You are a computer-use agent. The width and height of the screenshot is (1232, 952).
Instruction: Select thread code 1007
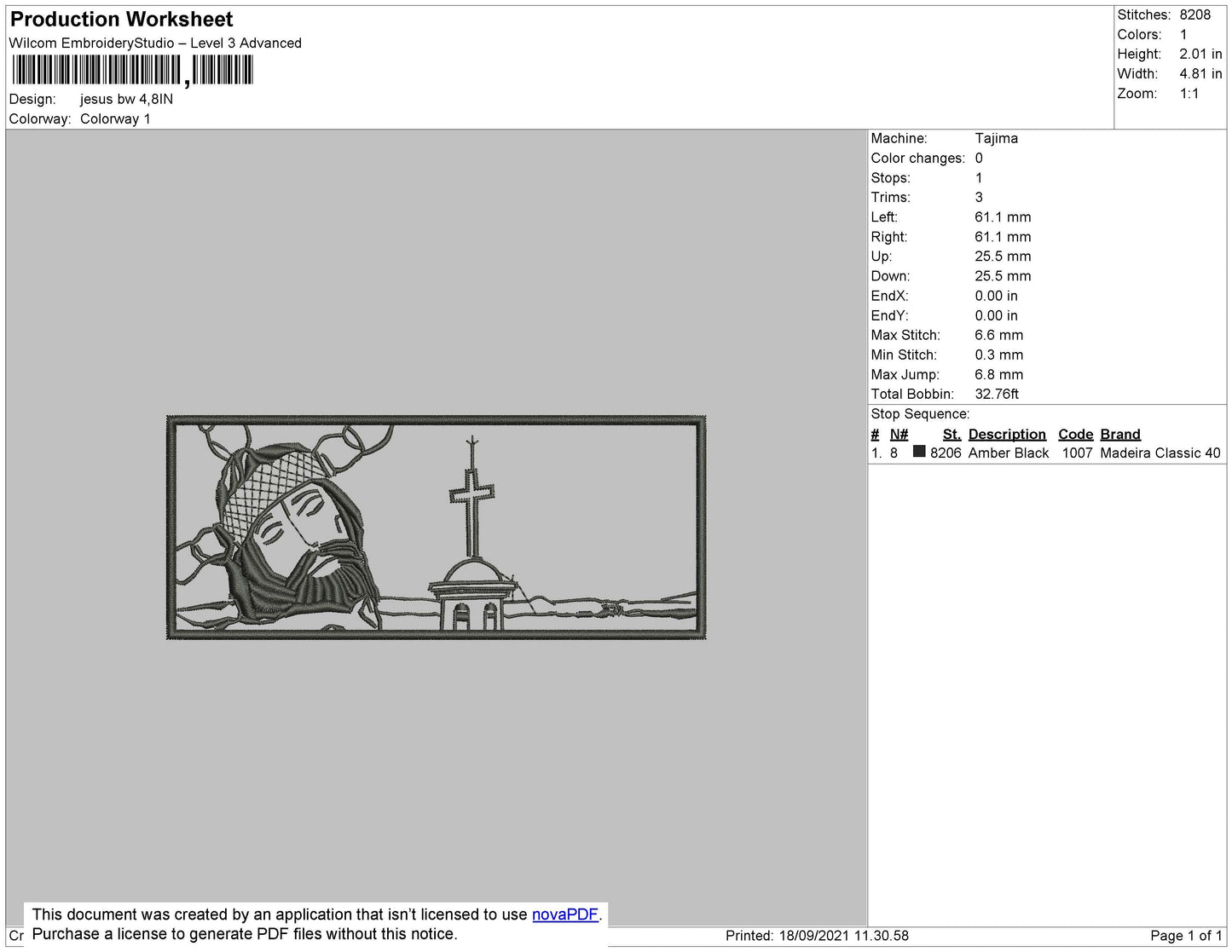pos(1077,453)
